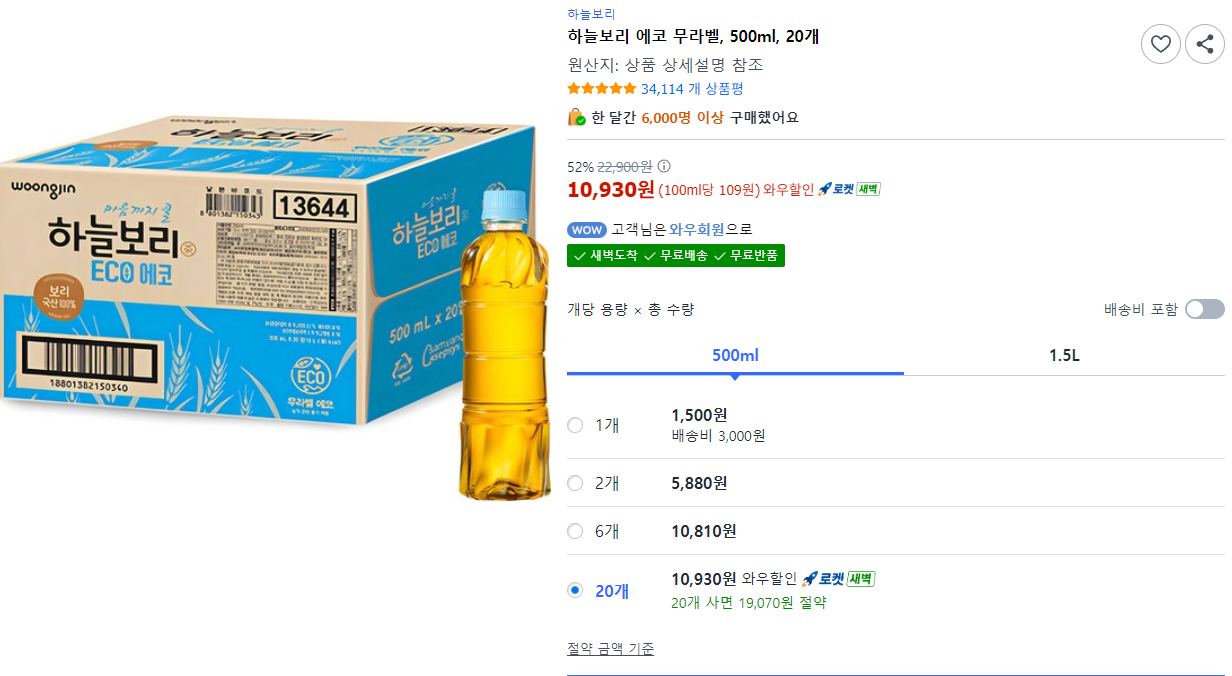This screenshot has width=1232, height=676.
Task: Switch to the 1.5L tab
Action: coord(1064,356)
